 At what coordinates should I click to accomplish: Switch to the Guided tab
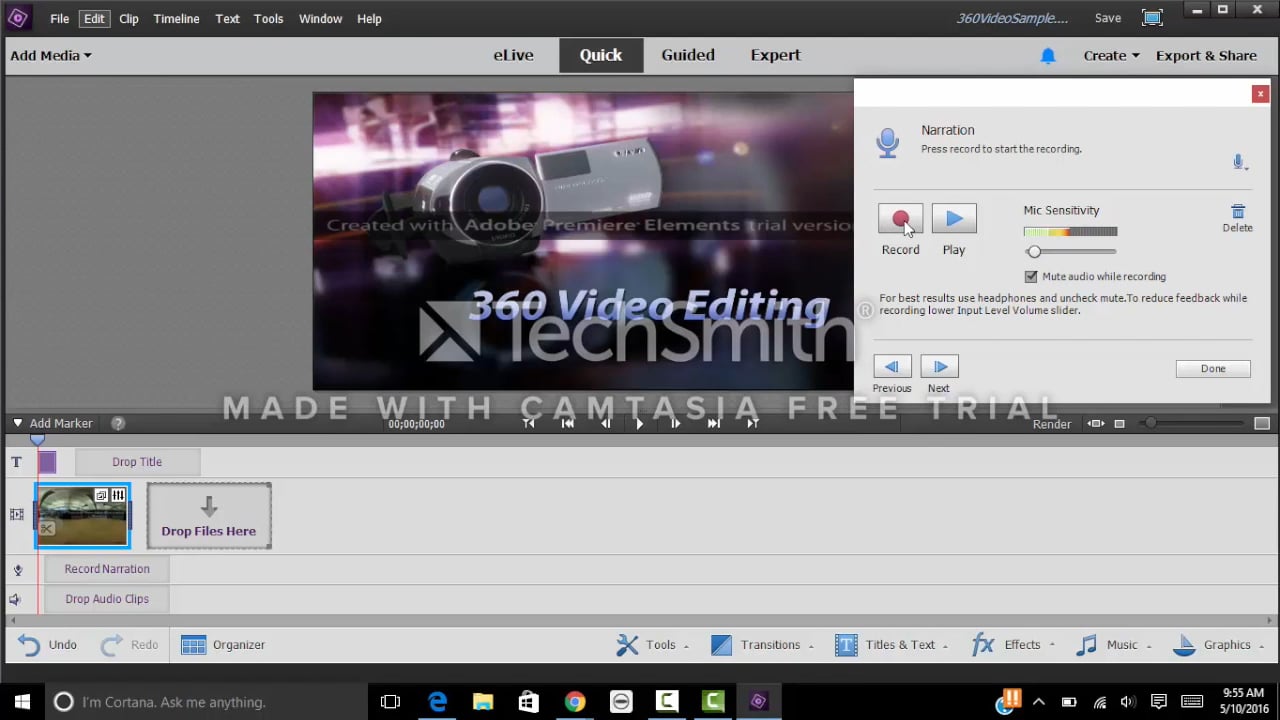coord(688,56)
